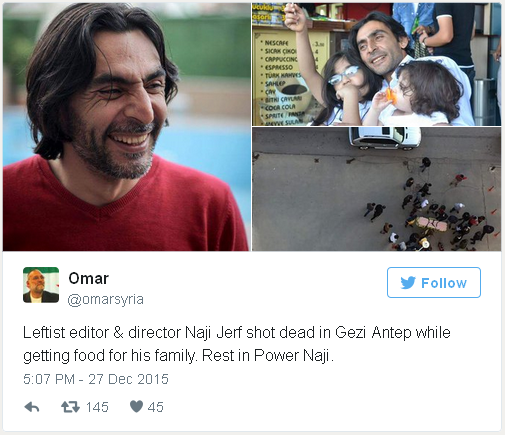View the 45 likes count
This screenshot has height=435, width=505.
[156, 407]
